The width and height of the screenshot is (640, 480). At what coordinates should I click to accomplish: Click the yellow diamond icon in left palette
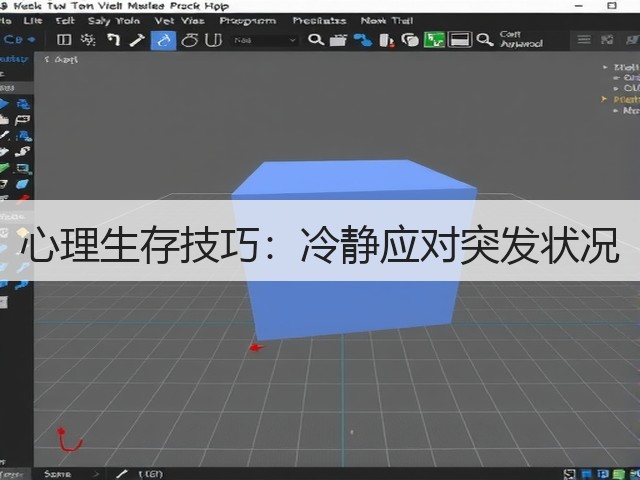click(x=22, y=232)
